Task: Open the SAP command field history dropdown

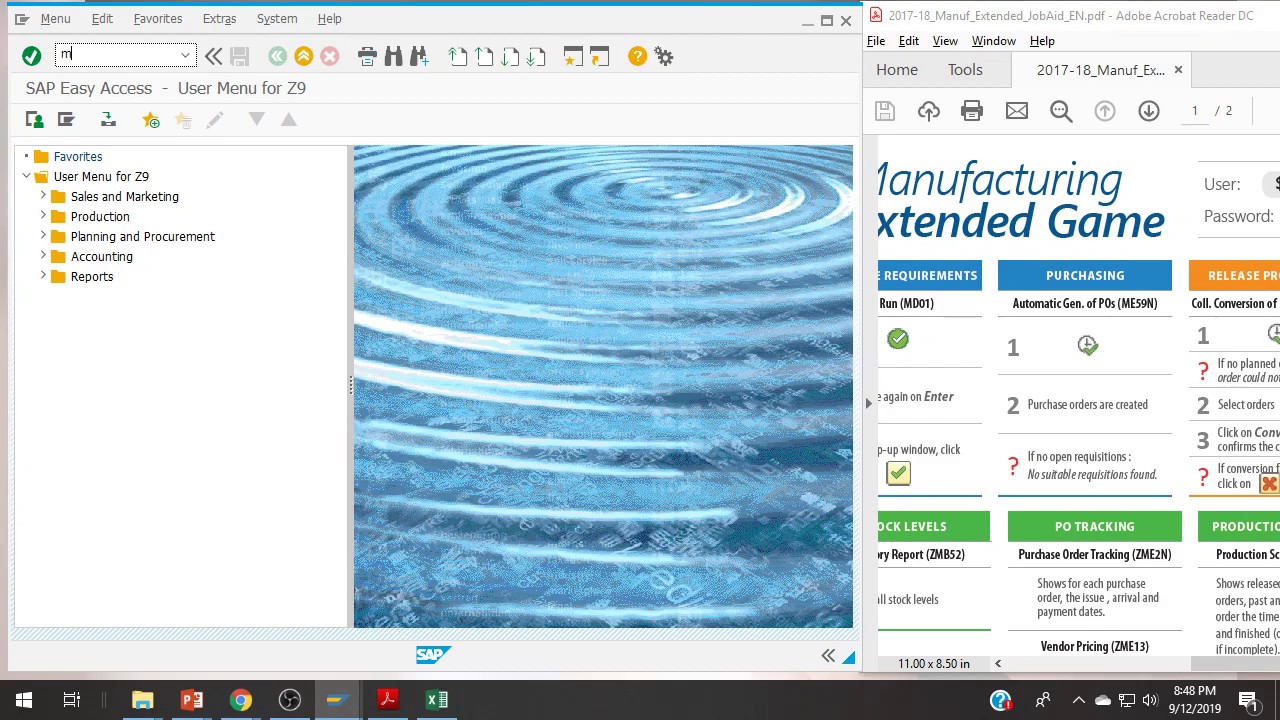Action: click(x=186, y=56)
